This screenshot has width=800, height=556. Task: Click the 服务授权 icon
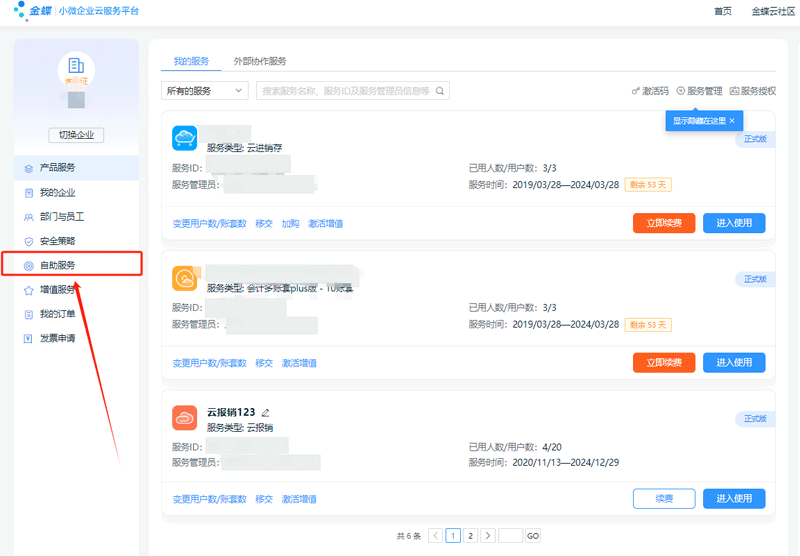coord(734,91)
